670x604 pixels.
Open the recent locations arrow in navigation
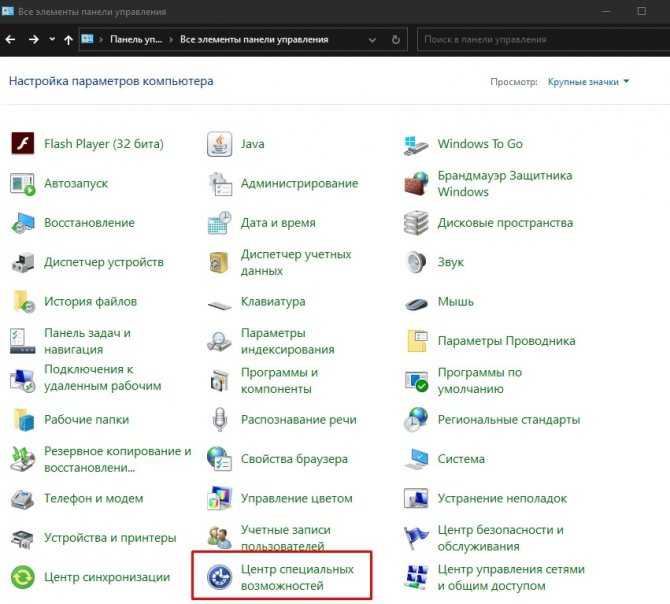(52, 39)
